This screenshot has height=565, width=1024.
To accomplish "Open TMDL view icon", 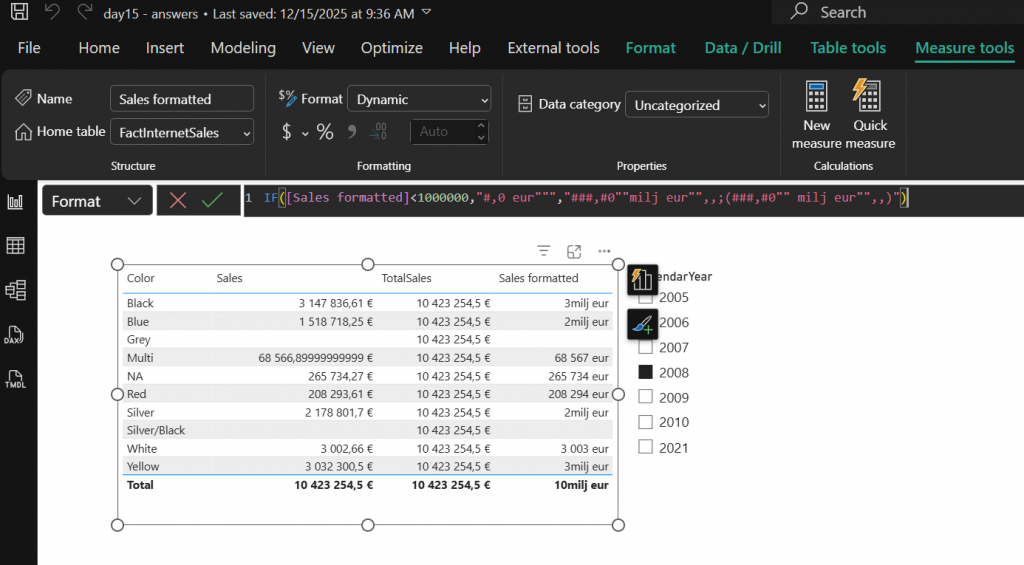I will pos(16,379).
